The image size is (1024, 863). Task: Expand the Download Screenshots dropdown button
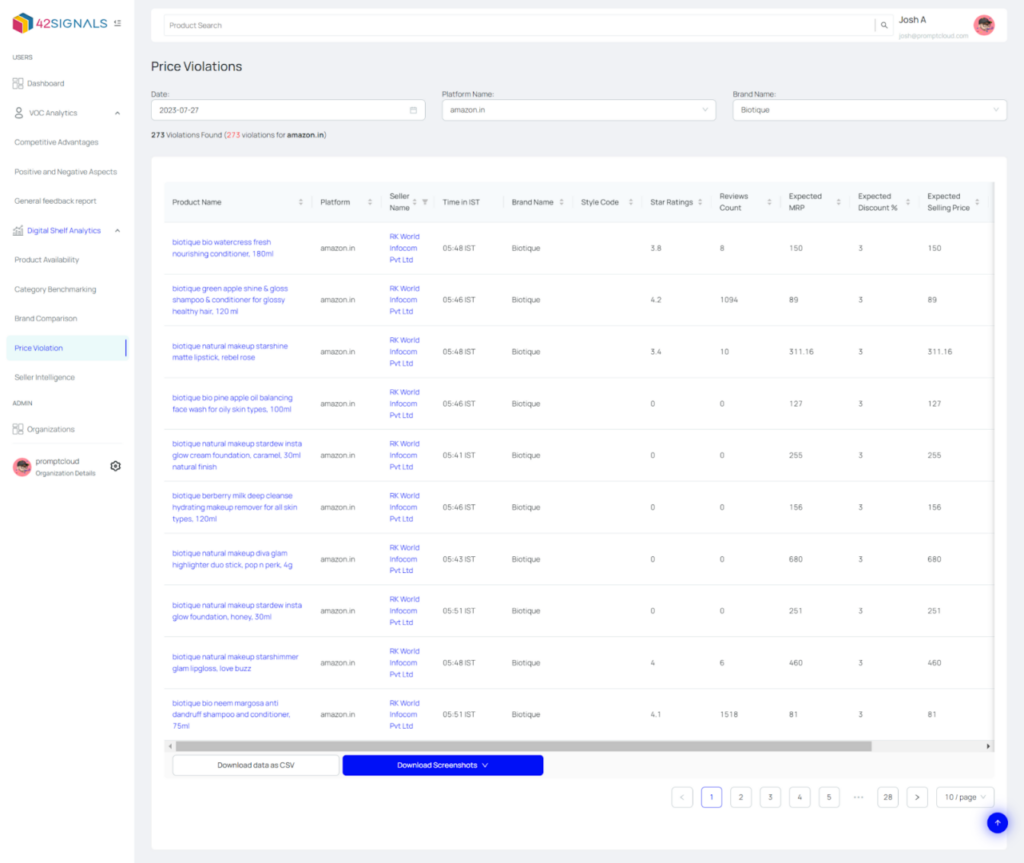443,765
